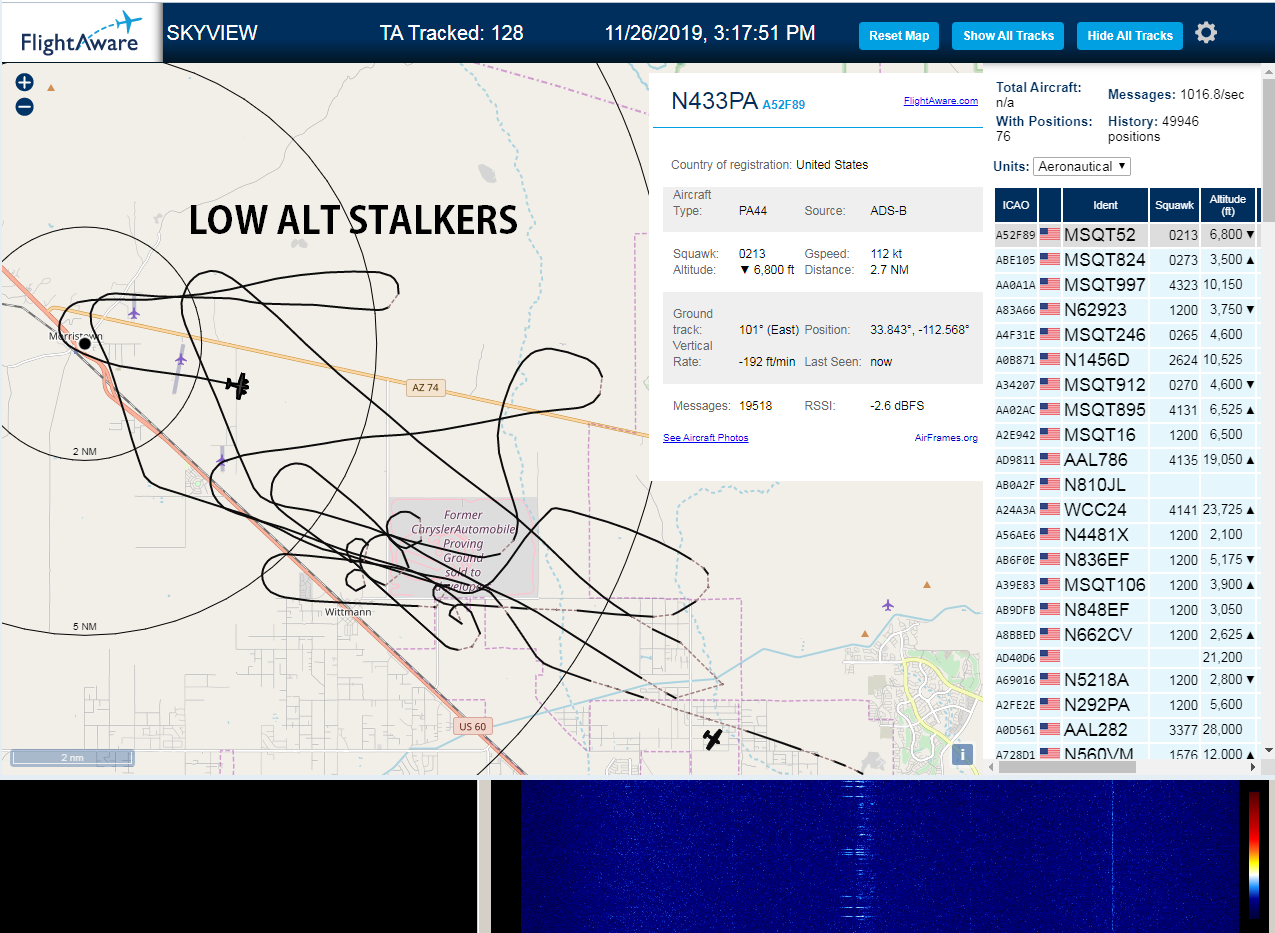The image size is (1275, 933).
Task: Sort table by Squawk column header
Action: coord(1174,205)
